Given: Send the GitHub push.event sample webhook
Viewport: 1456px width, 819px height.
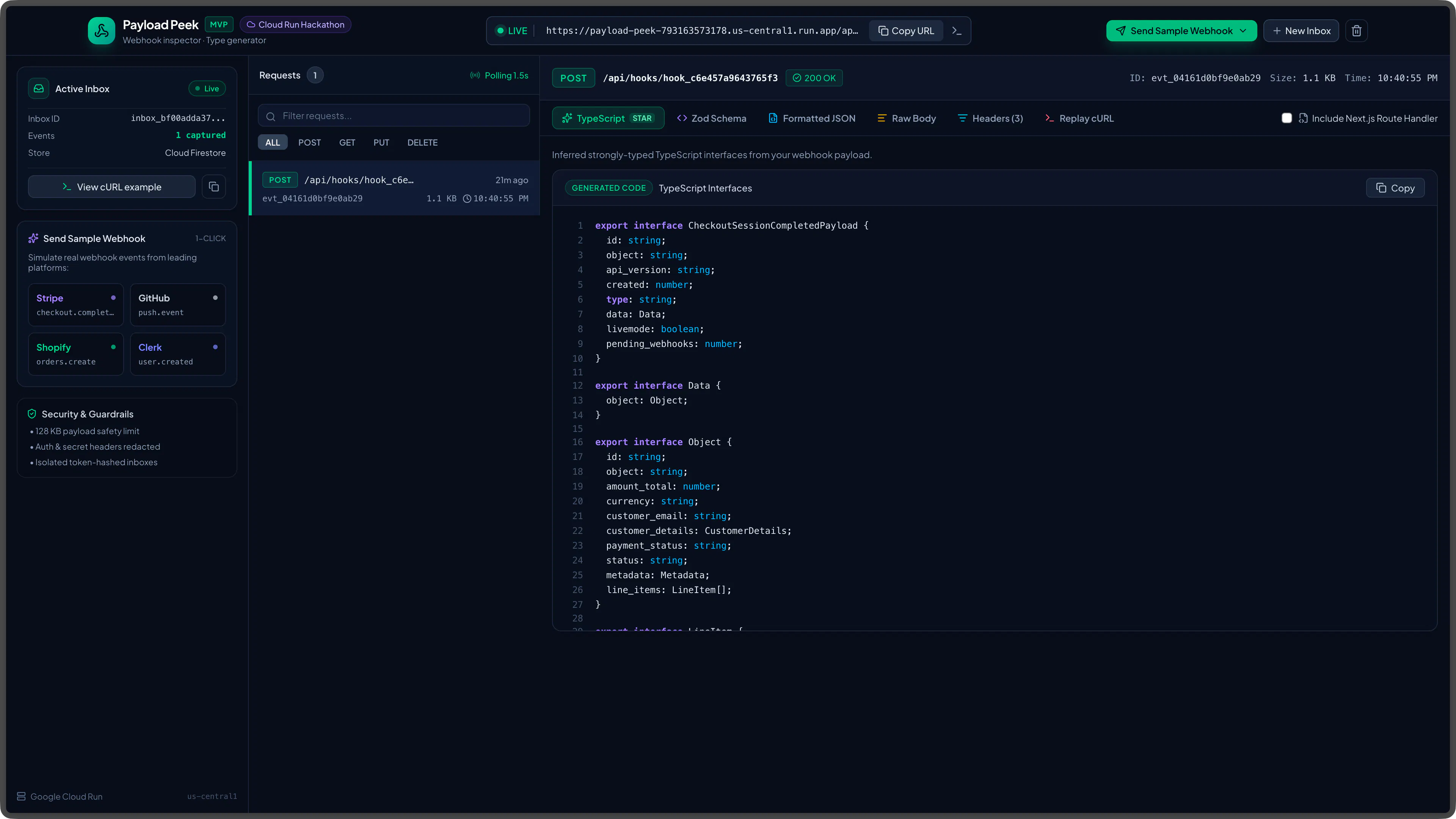Looking at the screenshot, I should [x=178, y=304].
